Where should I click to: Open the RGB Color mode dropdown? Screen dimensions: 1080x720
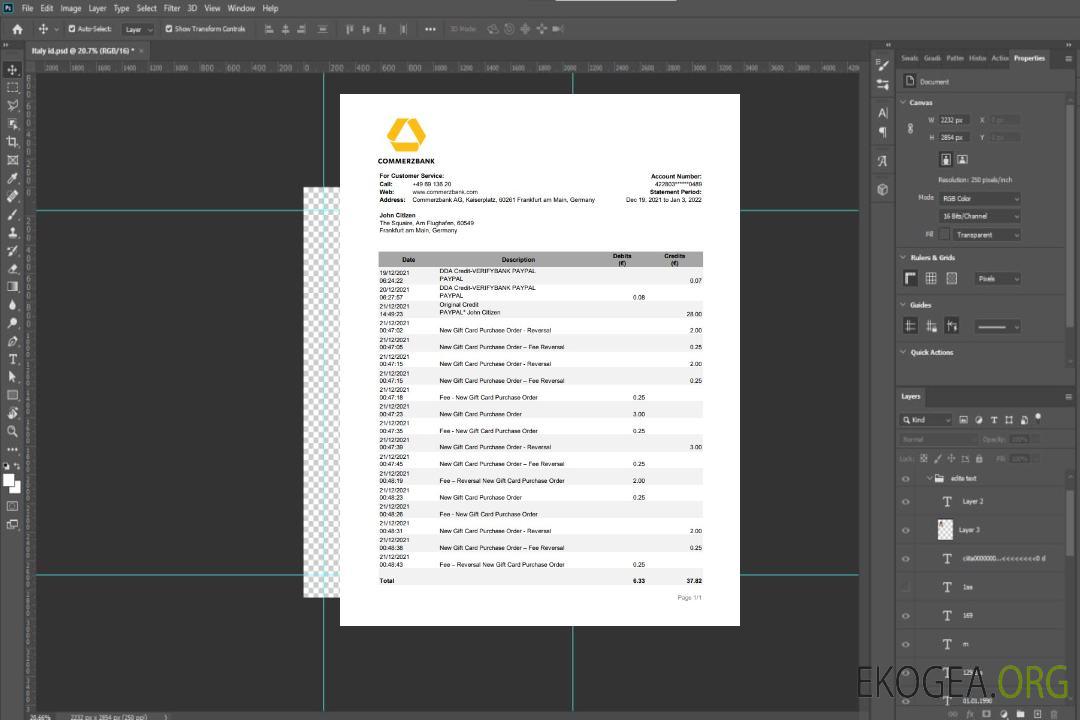pos(980,198)
